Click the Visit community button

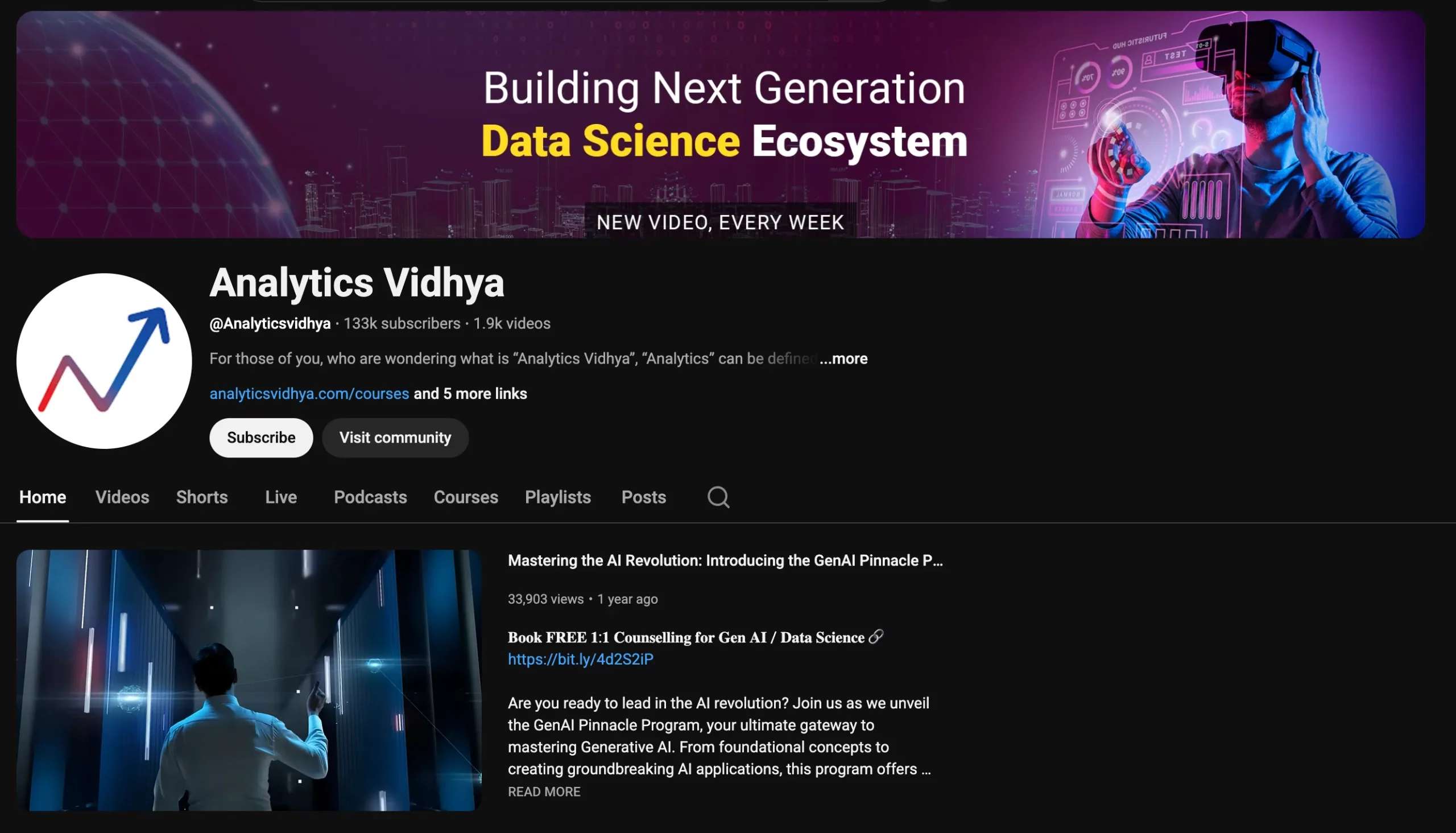(395, 438)
